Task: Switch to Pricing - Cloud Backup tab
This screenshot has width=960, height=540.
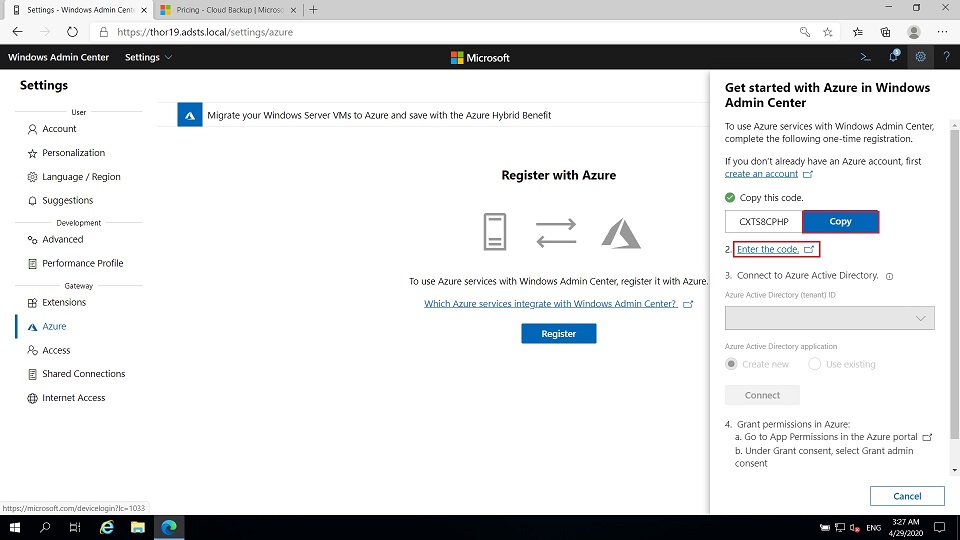Action: (x=228, y=10)
